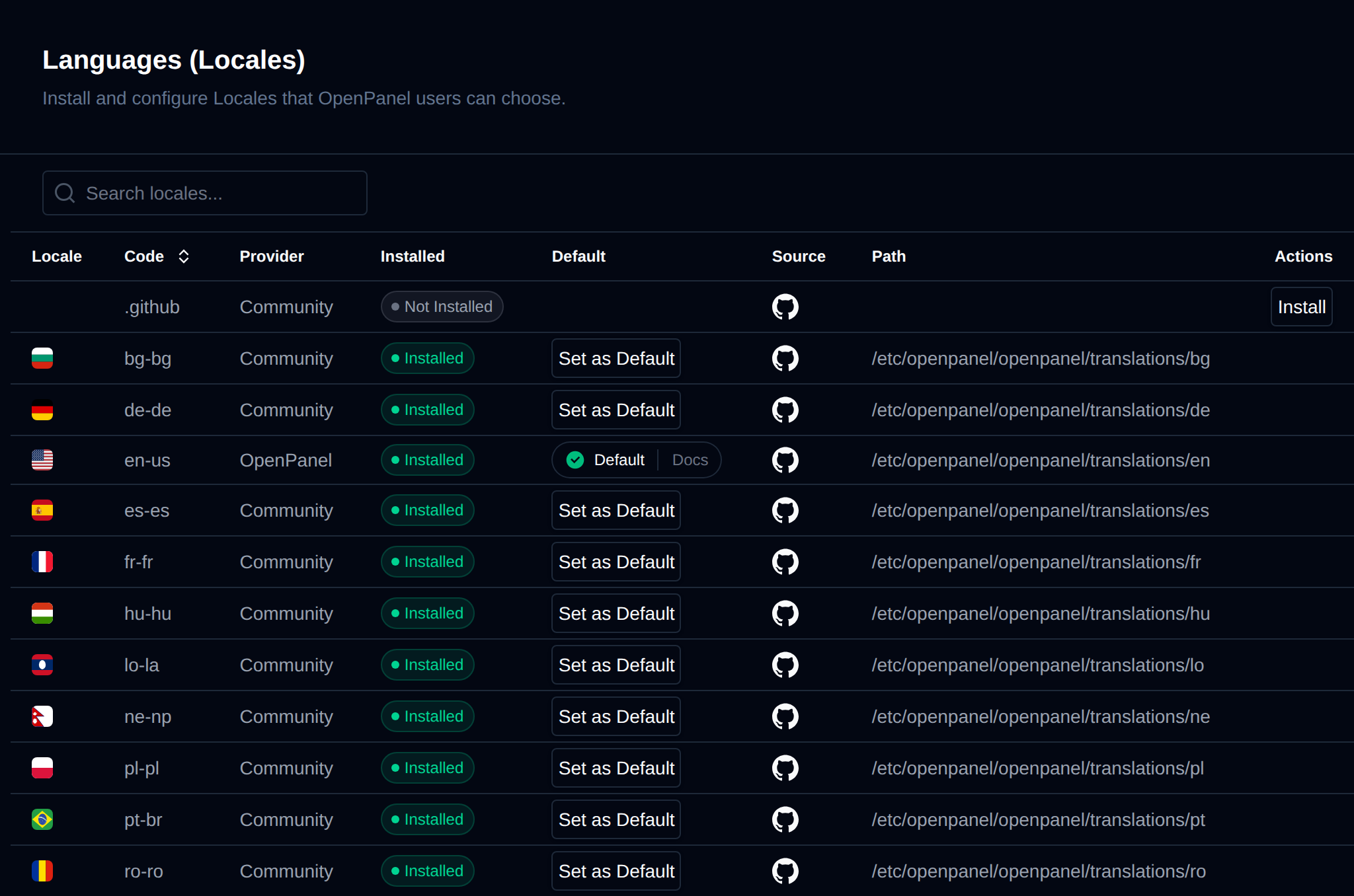This screenshot has width=1354, height=896.
Task: Open GitHub source for hu-hu locale
Action: click(785, 613)
